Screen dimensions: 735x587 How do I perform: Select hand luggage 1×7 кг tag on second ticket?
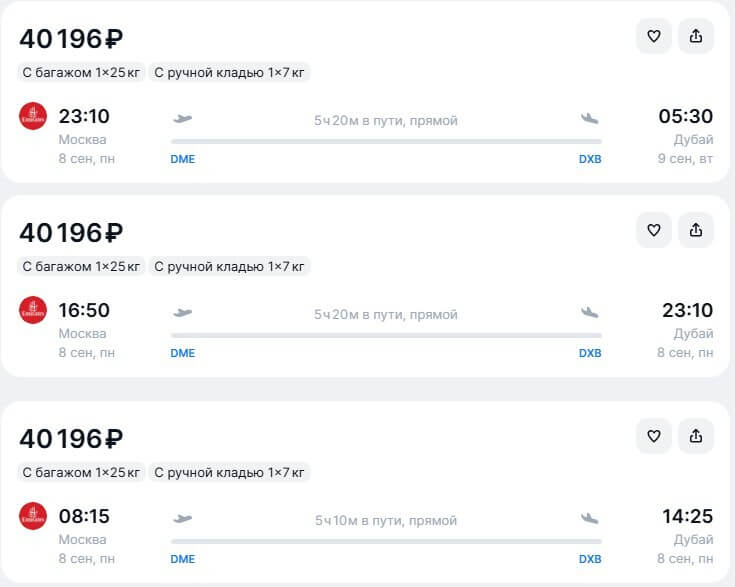pos(229,267)
